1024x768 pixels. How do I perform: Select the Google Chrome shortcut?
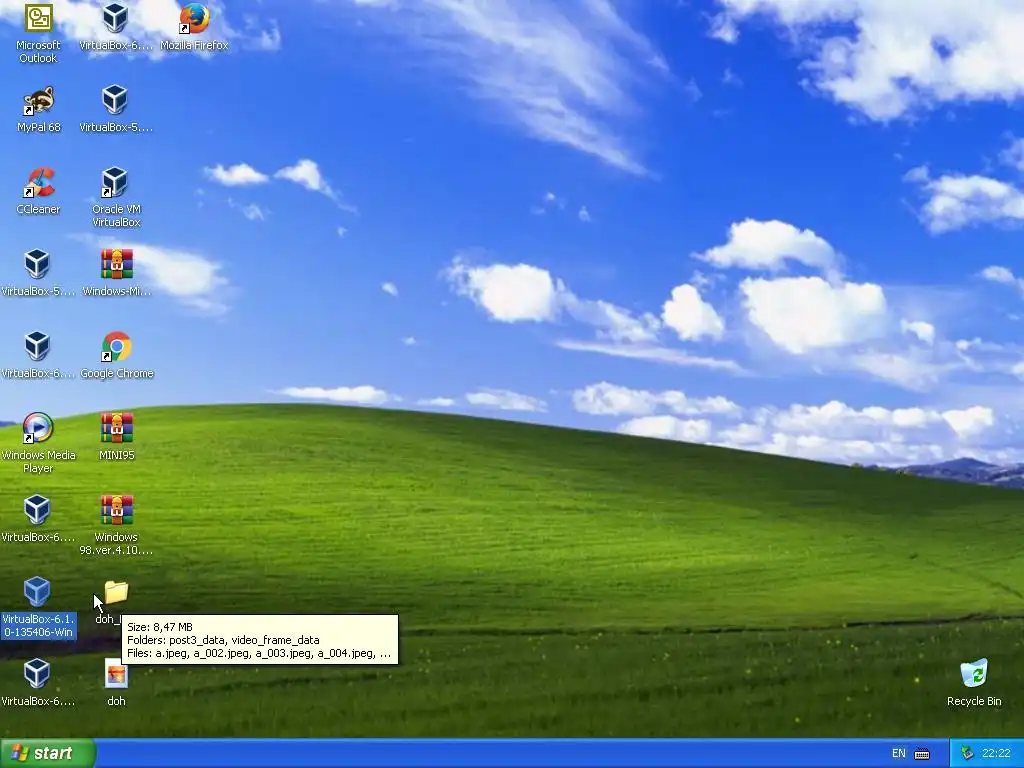(116, 355)
